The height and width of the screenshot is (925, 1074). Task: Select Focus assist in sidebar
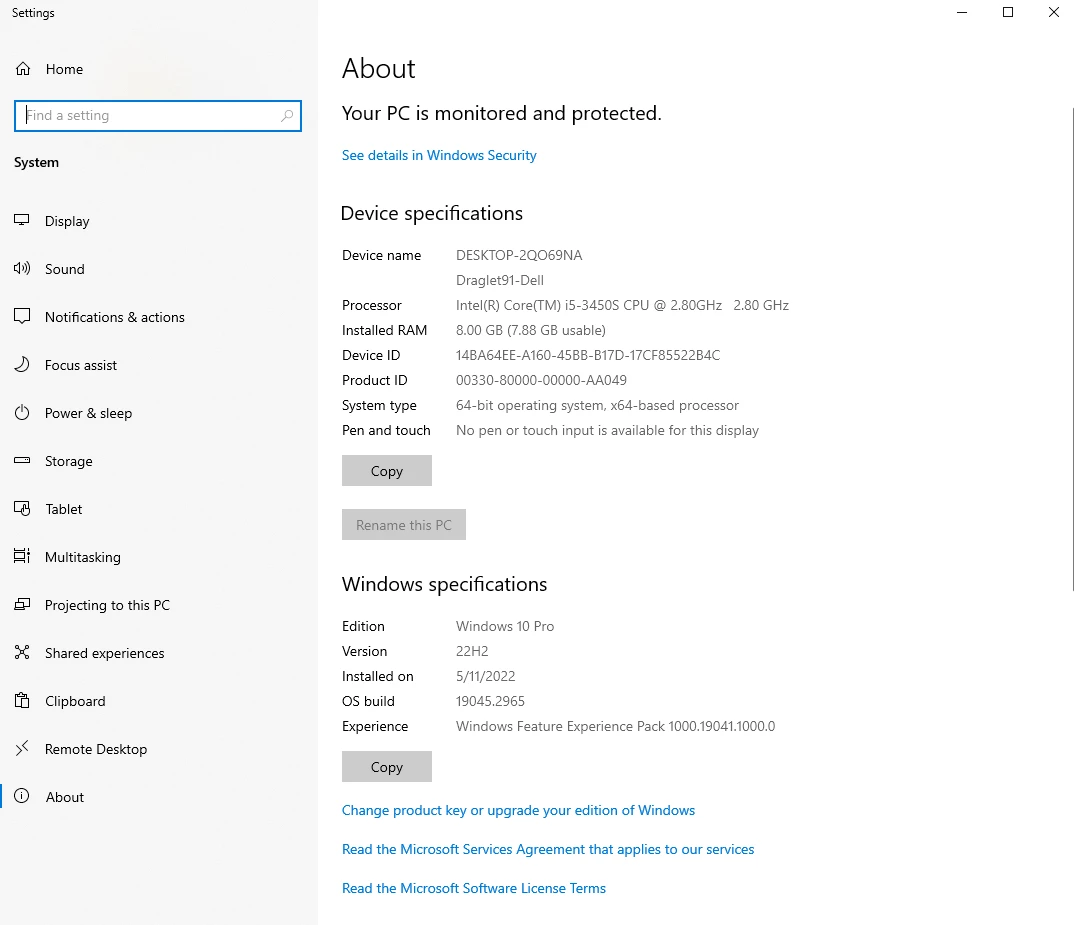coord(158,365)
